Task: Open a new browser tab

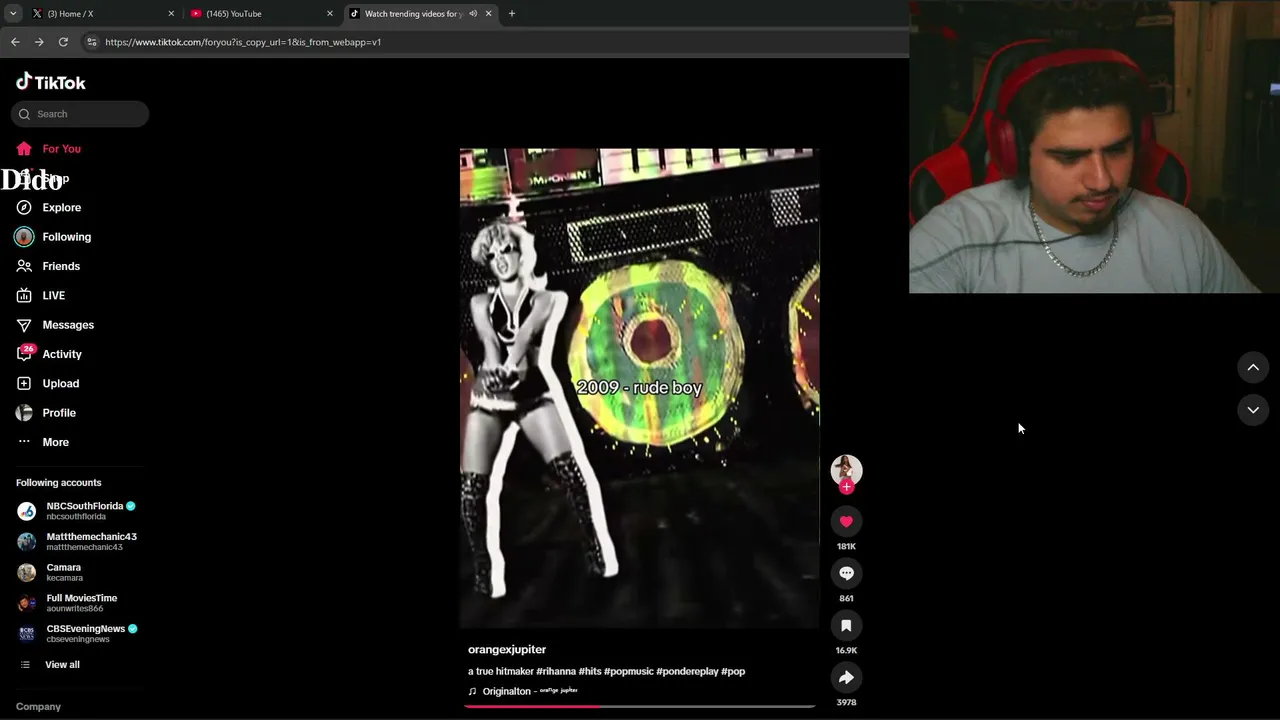Action: (512, 14)
